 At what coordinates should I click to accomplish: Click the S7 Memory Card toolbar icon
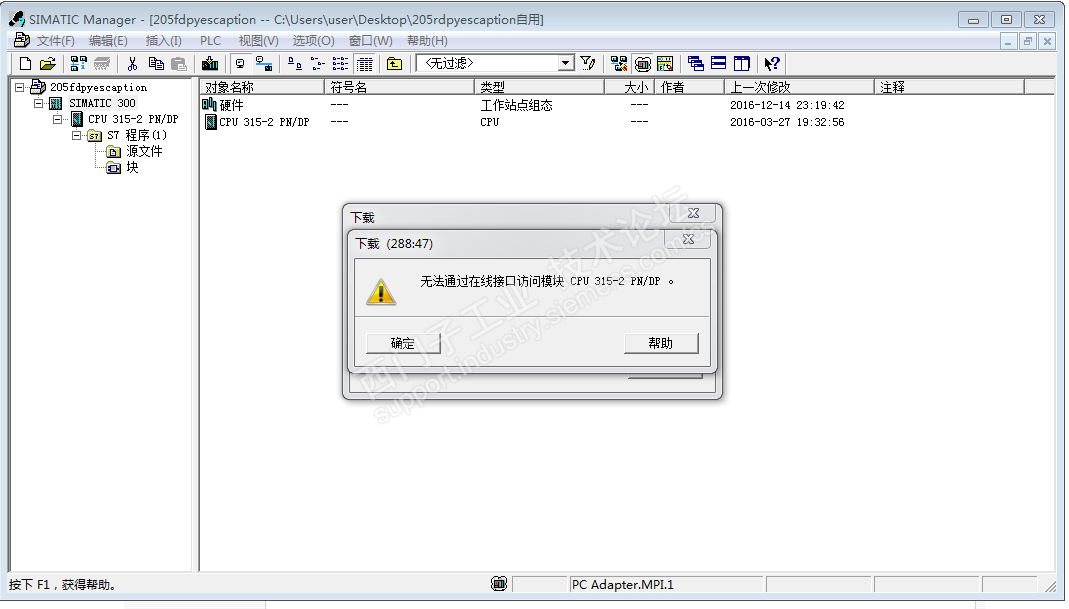click(102, 64)
